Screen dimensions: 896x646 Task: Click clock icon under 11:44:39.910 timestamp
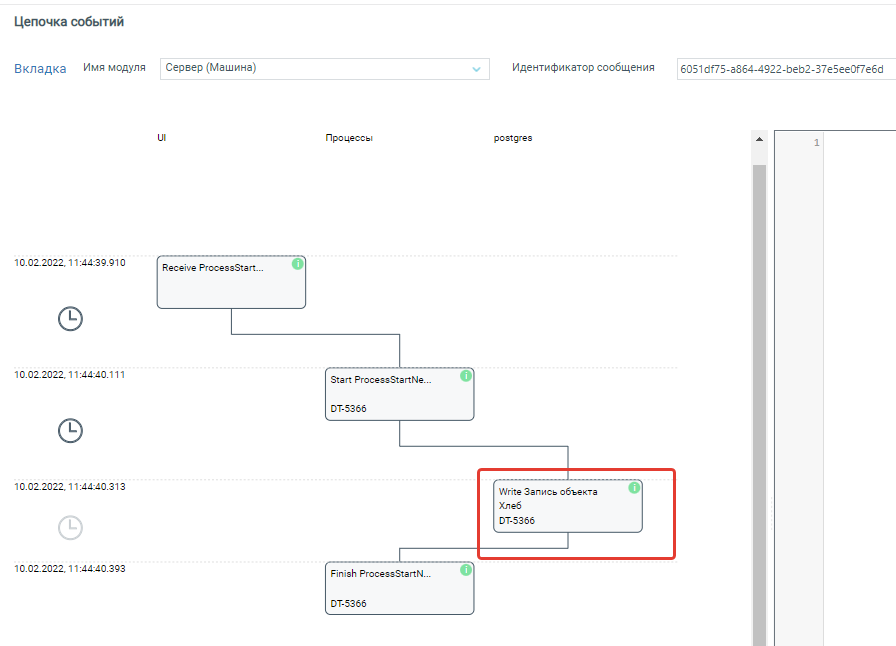(70, 319)
